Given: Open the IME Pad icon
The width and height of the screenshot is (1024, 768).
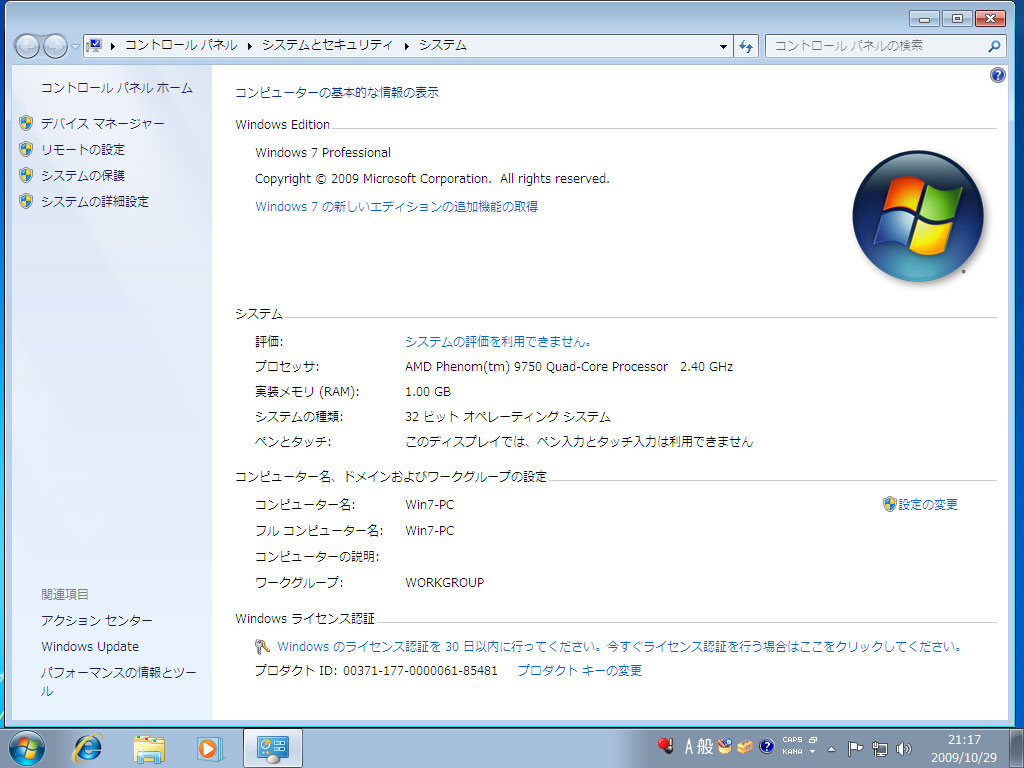Looking at the screenshot, I should pos(724,746).
